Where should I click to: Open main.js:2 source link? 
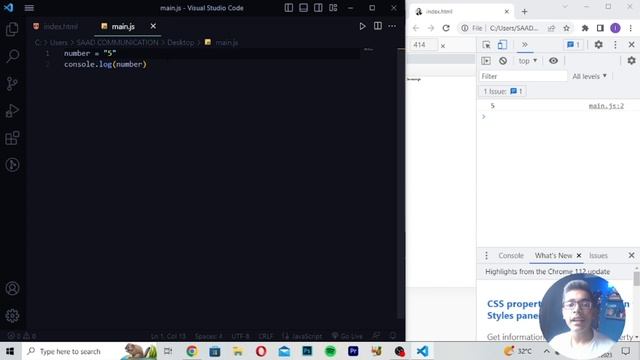[606, 106]
